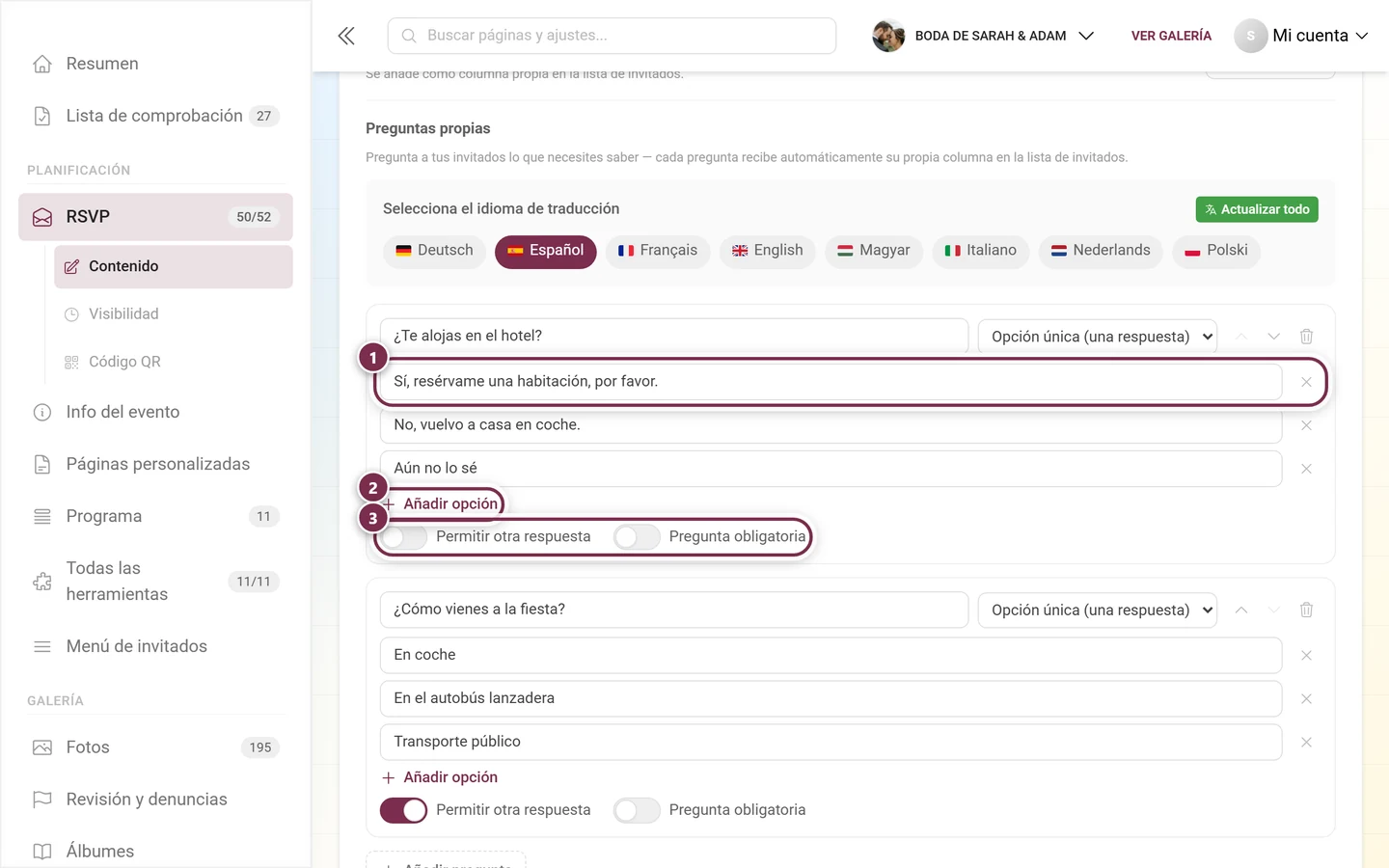The width and height of the screenshot is (1389, 868).
Task: Click the Info del evento info icon
Action: click(42, 412)
